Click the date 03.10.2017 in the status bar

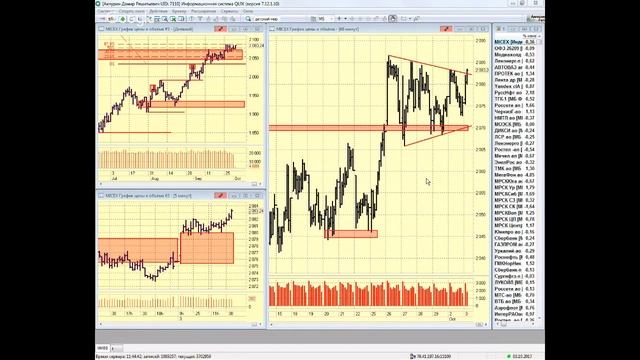coord(521,356)
